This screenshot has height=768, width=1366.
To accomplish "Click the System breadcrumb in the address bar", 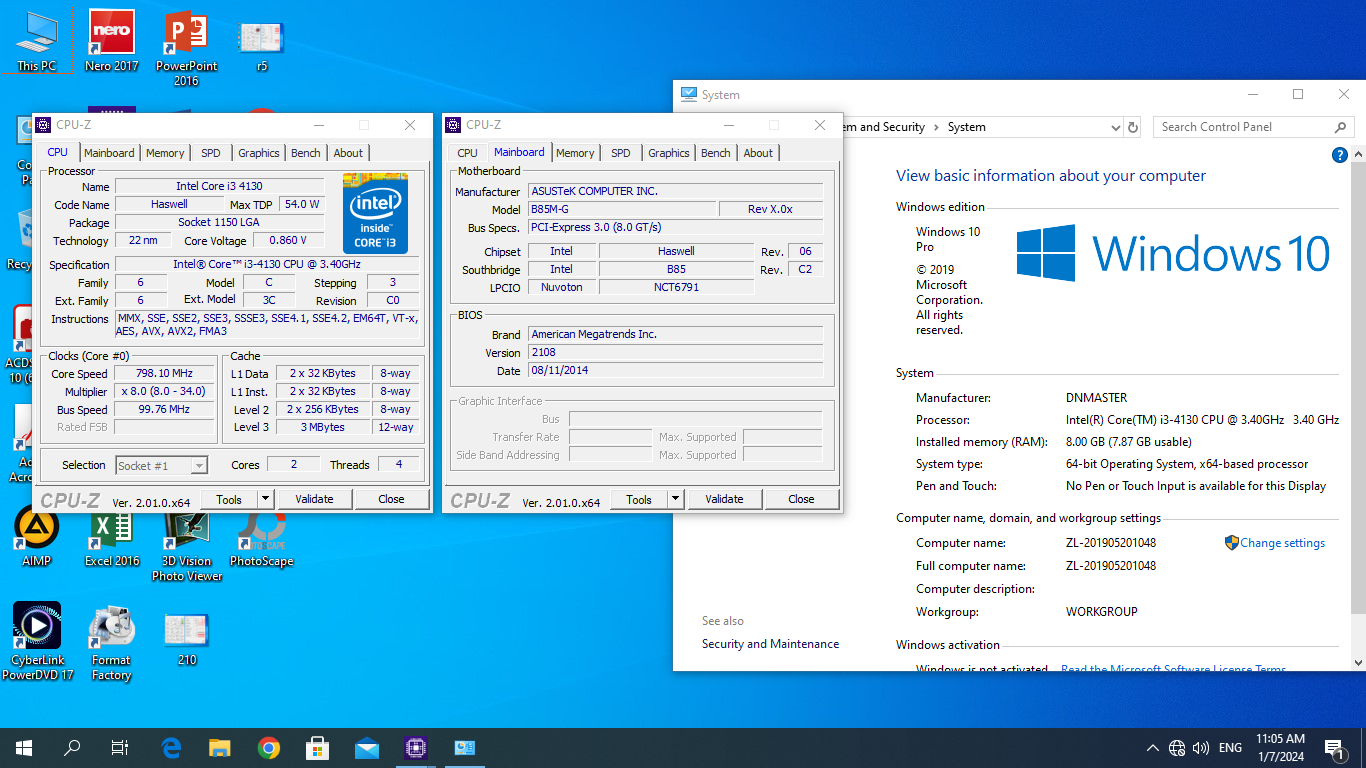I will [966, 127].
